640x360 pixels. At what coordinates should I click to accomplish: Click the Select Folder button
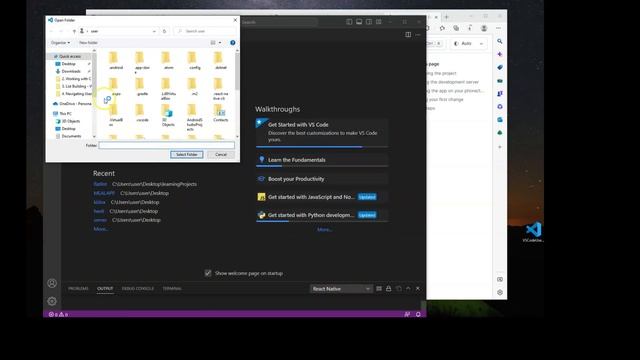pos(187,154)
